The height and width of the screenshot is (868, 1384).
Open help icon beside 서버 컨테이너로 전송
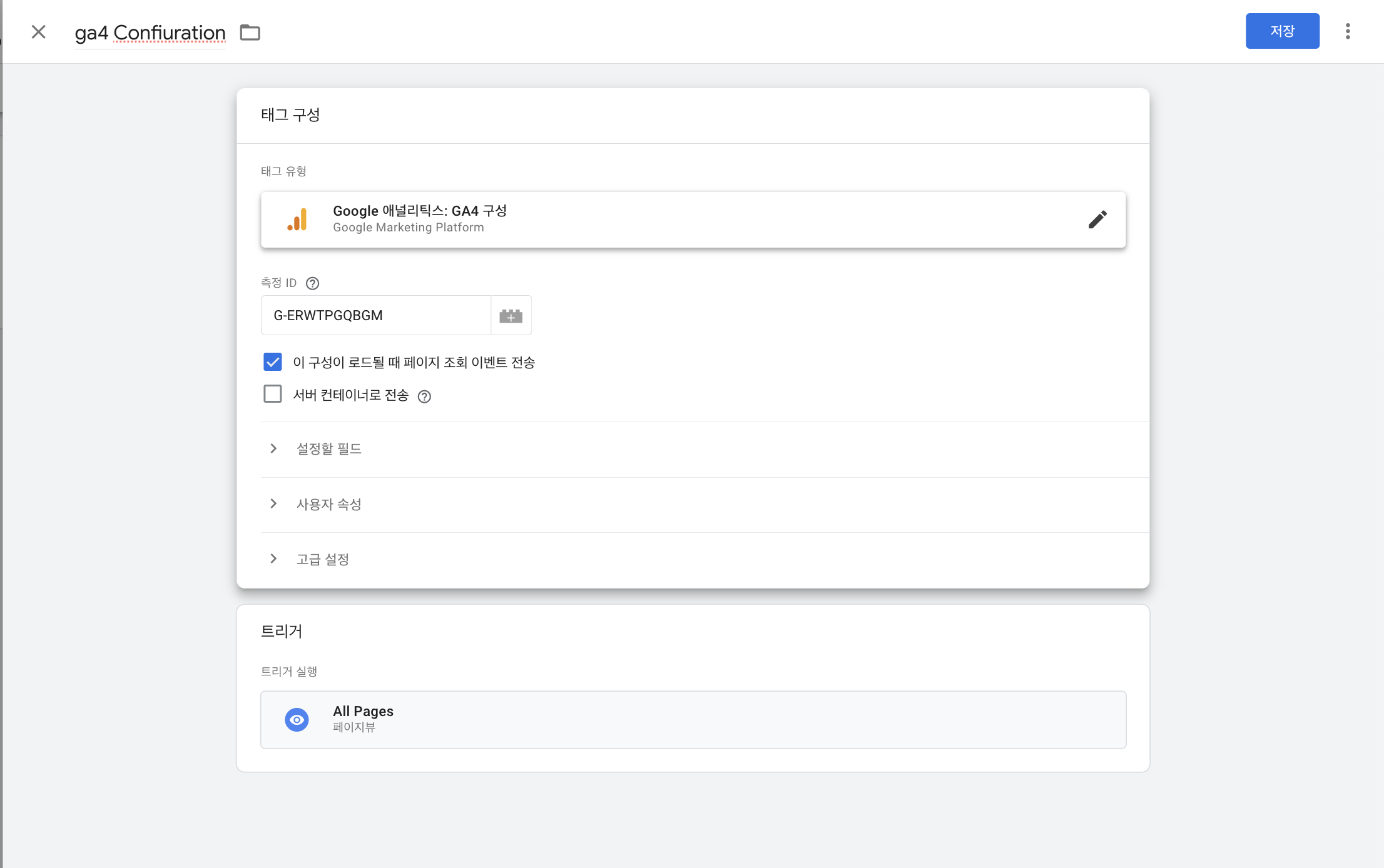pos(424,396)
